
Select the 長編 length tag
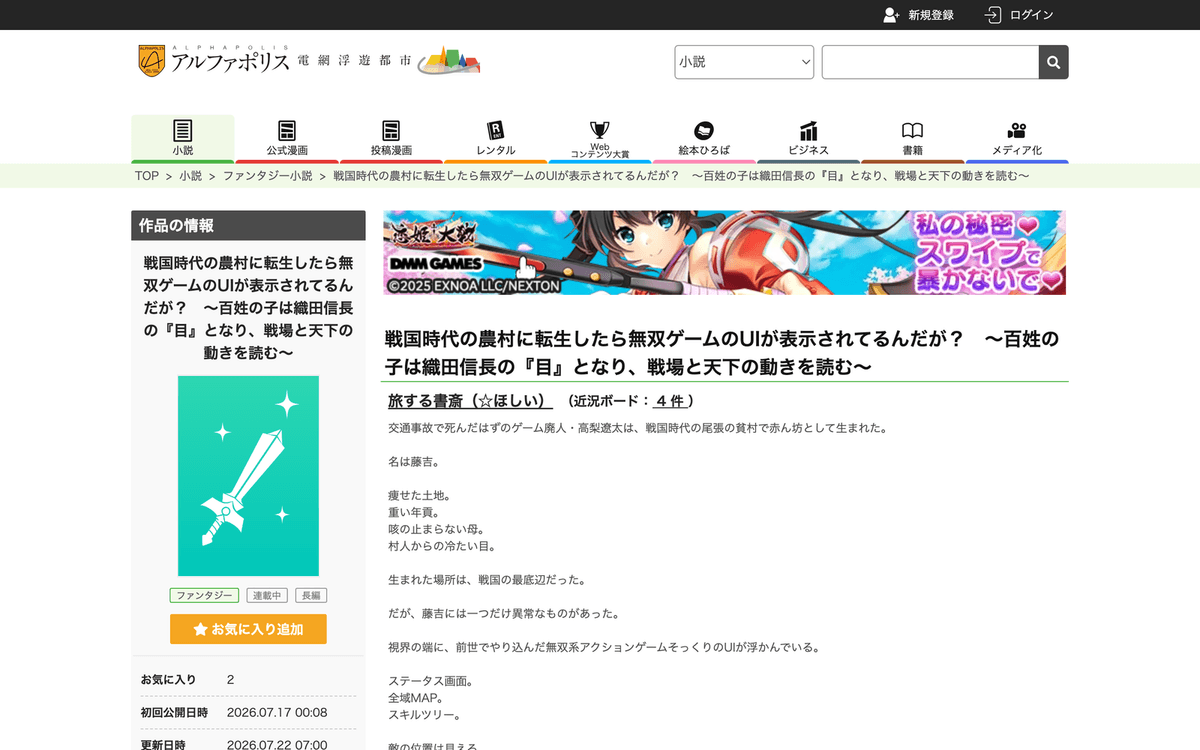[311, 595]
